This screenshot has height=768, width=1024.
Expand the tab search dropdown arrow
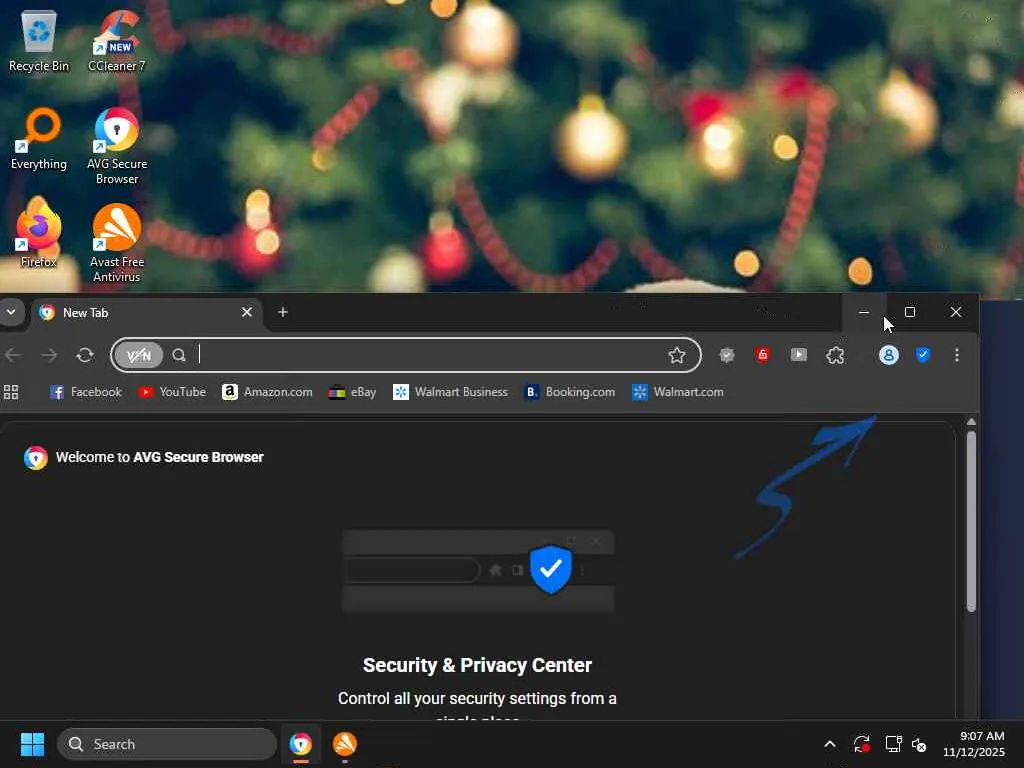pos(11,312)
